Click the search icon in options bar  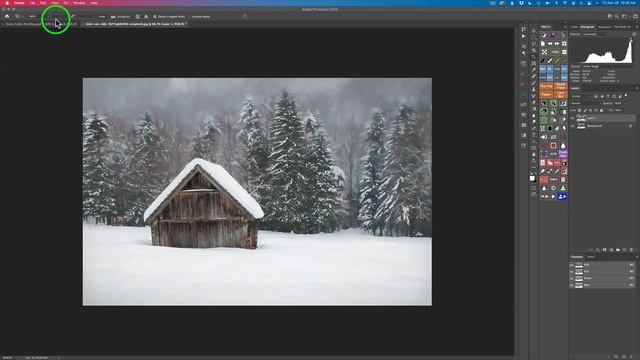pyautogui.click(x=617, y=16)
